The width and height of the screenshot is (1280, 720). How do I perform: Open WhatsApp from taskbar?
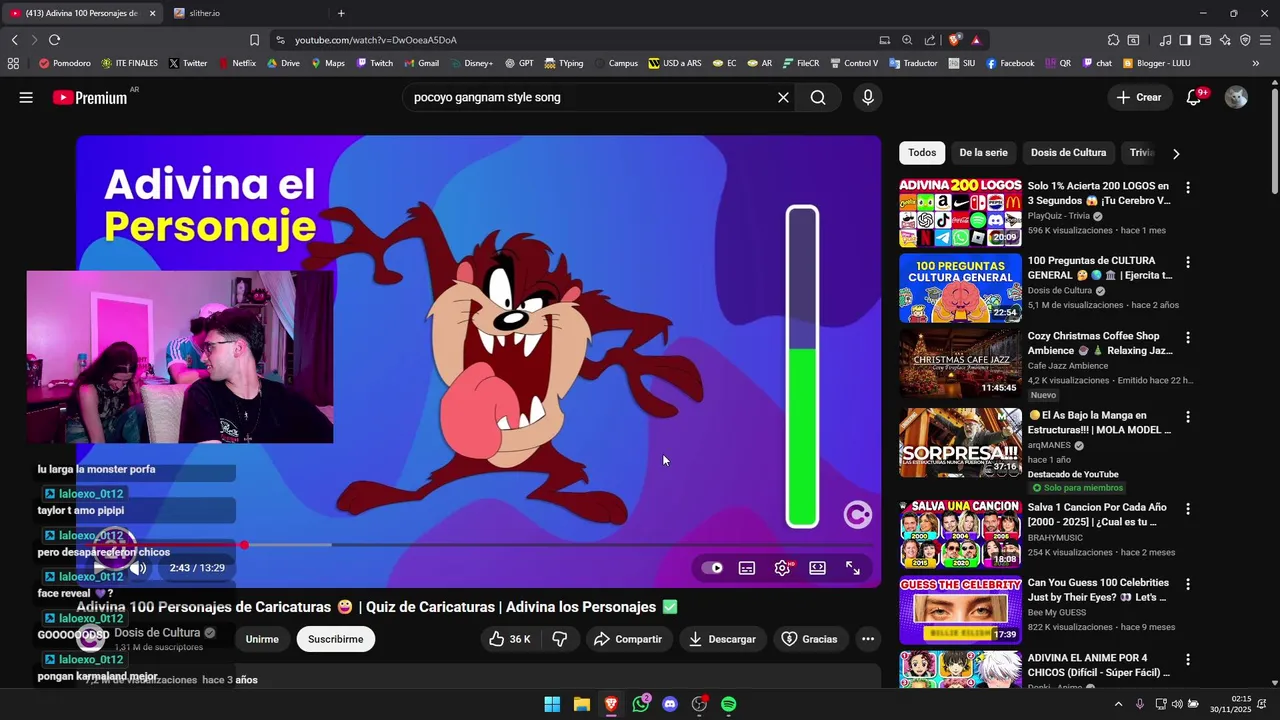click(641, 704)
